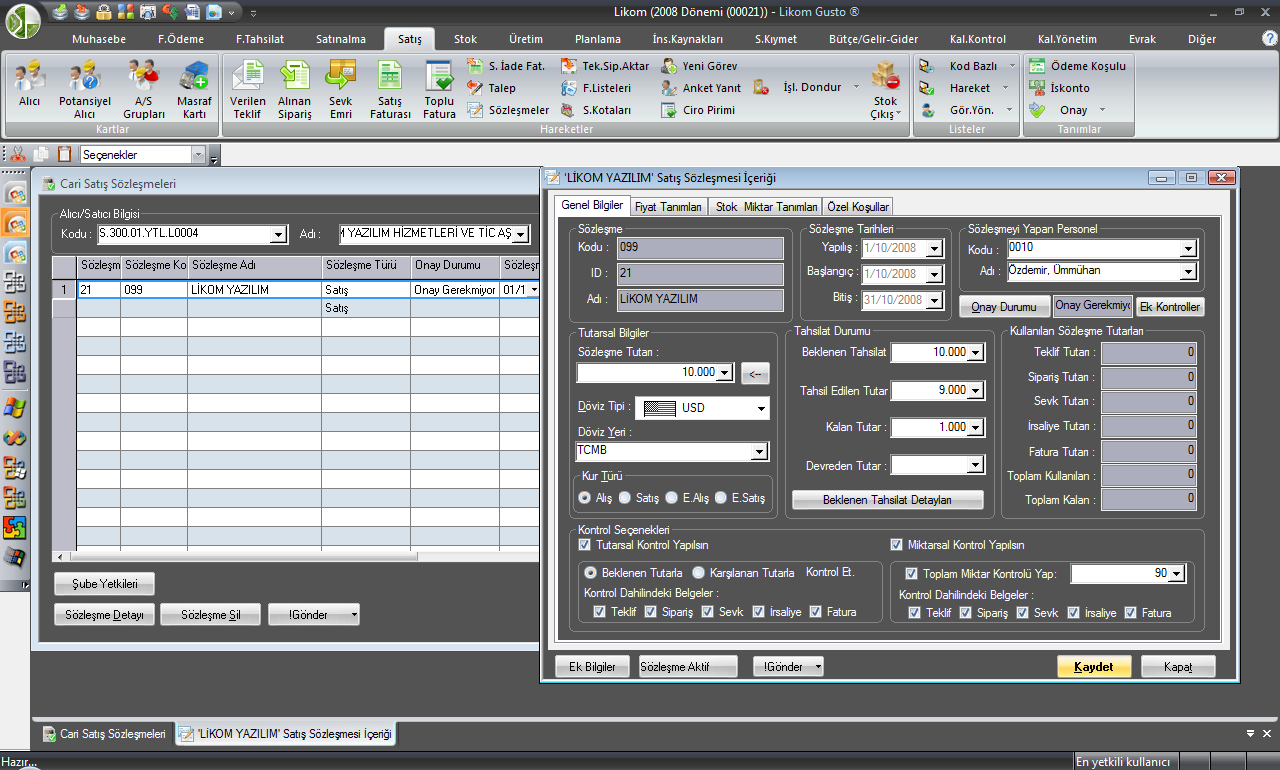
Task: Click the Kapat button
Action: click(x=1178, y=667)
